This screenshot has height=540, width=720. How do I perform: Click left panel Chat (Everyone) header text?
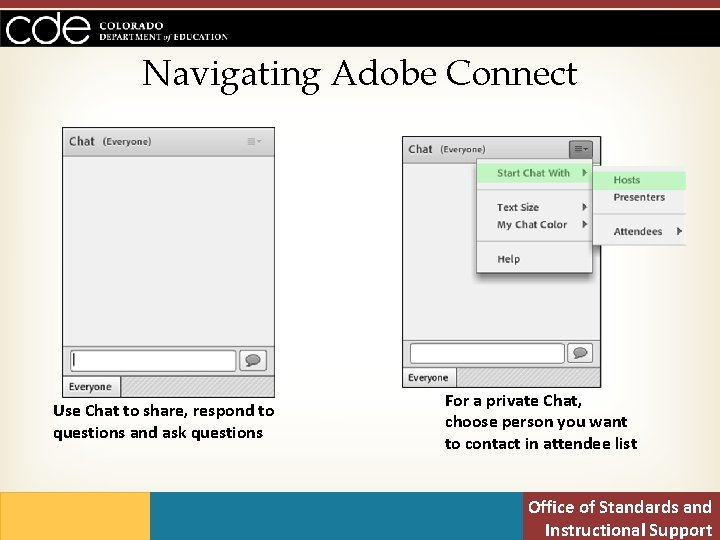click(x=110, y=141)
